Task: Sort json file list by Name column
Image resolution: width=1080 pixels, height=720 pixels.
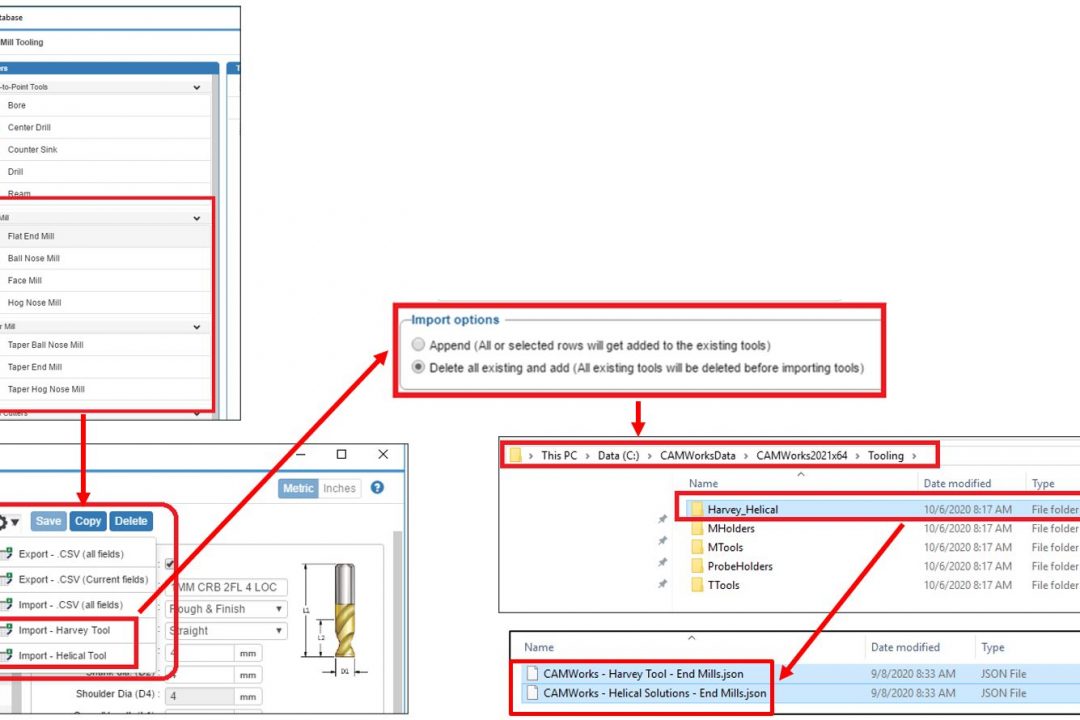Action: 539,648
